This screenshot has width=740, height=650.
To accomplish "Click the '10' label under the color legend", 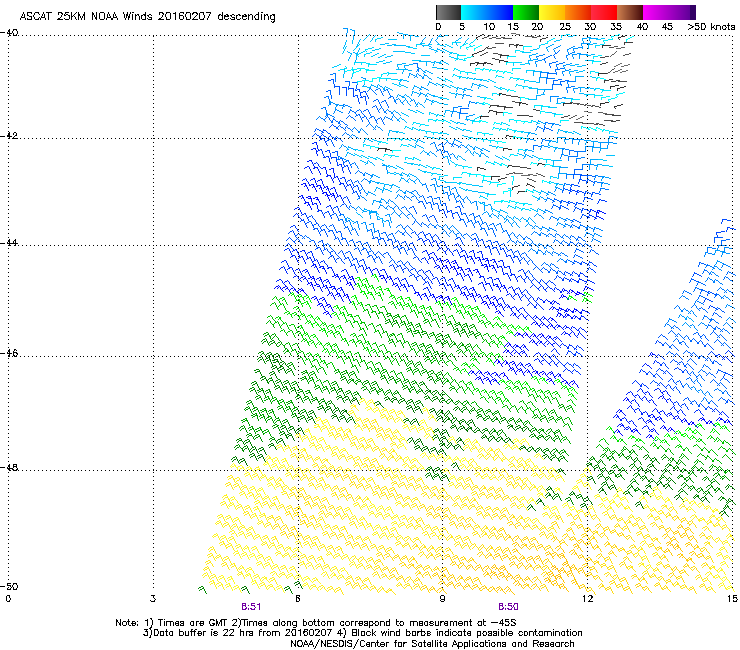I will click(x=489, y=27).
